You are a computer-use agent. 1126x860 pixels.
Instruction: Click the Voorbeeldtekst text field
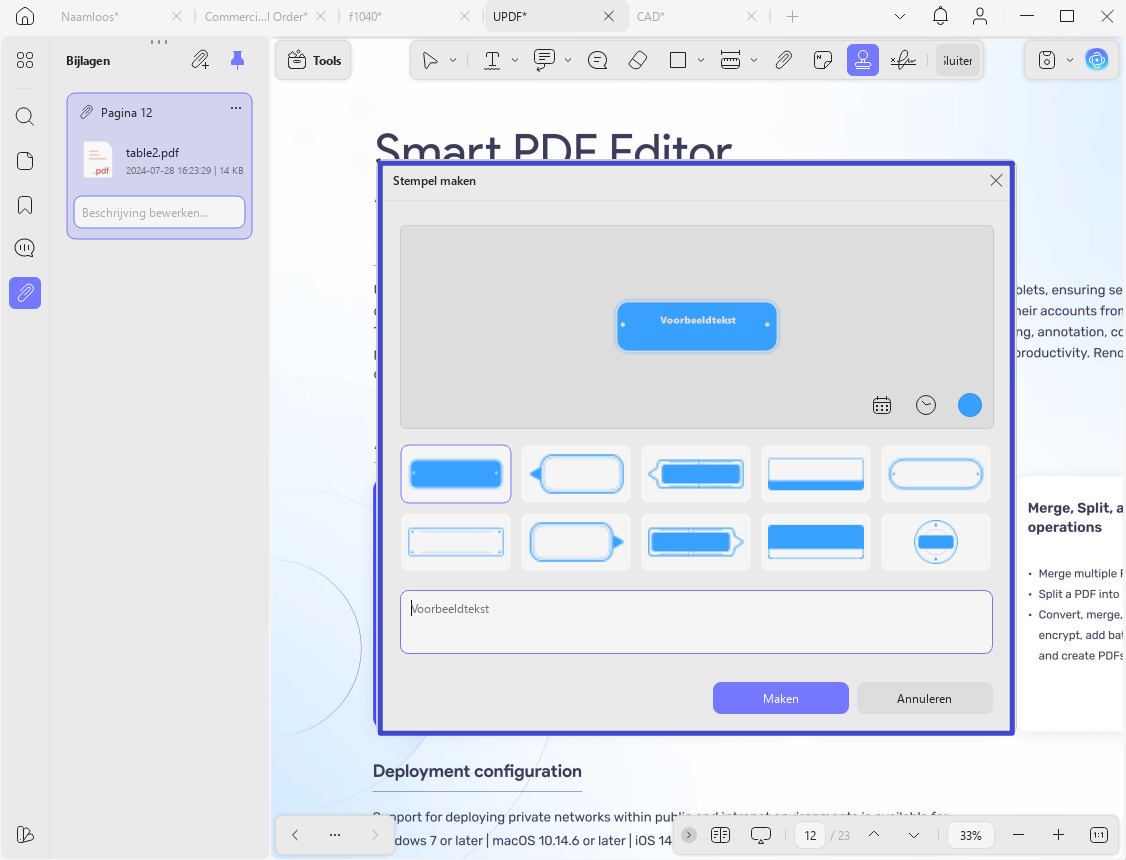pos(697,622)
